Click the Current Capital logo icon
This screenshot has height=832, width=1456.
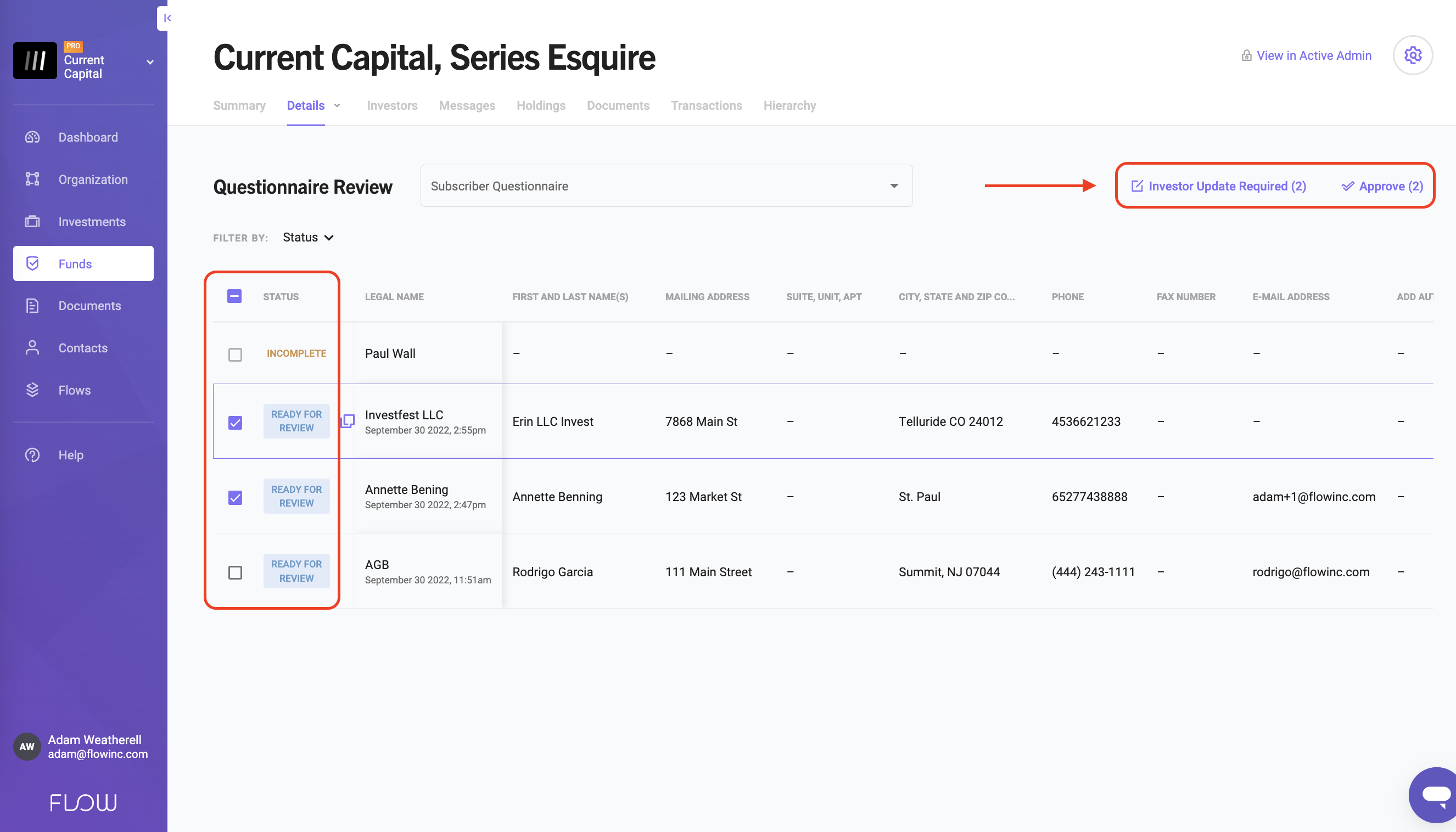(35, 60)
